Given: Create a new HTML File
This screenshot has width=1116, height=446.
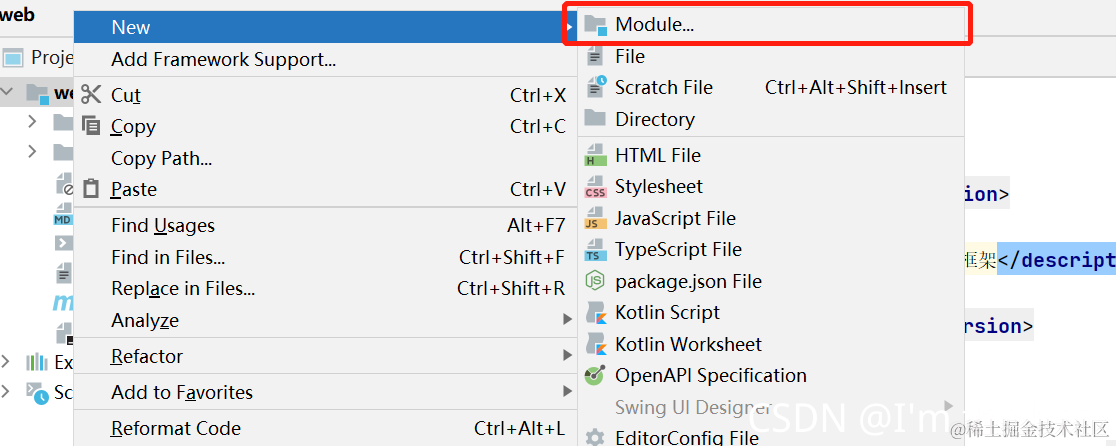Looking at the screenshot, I should [770, 155].
